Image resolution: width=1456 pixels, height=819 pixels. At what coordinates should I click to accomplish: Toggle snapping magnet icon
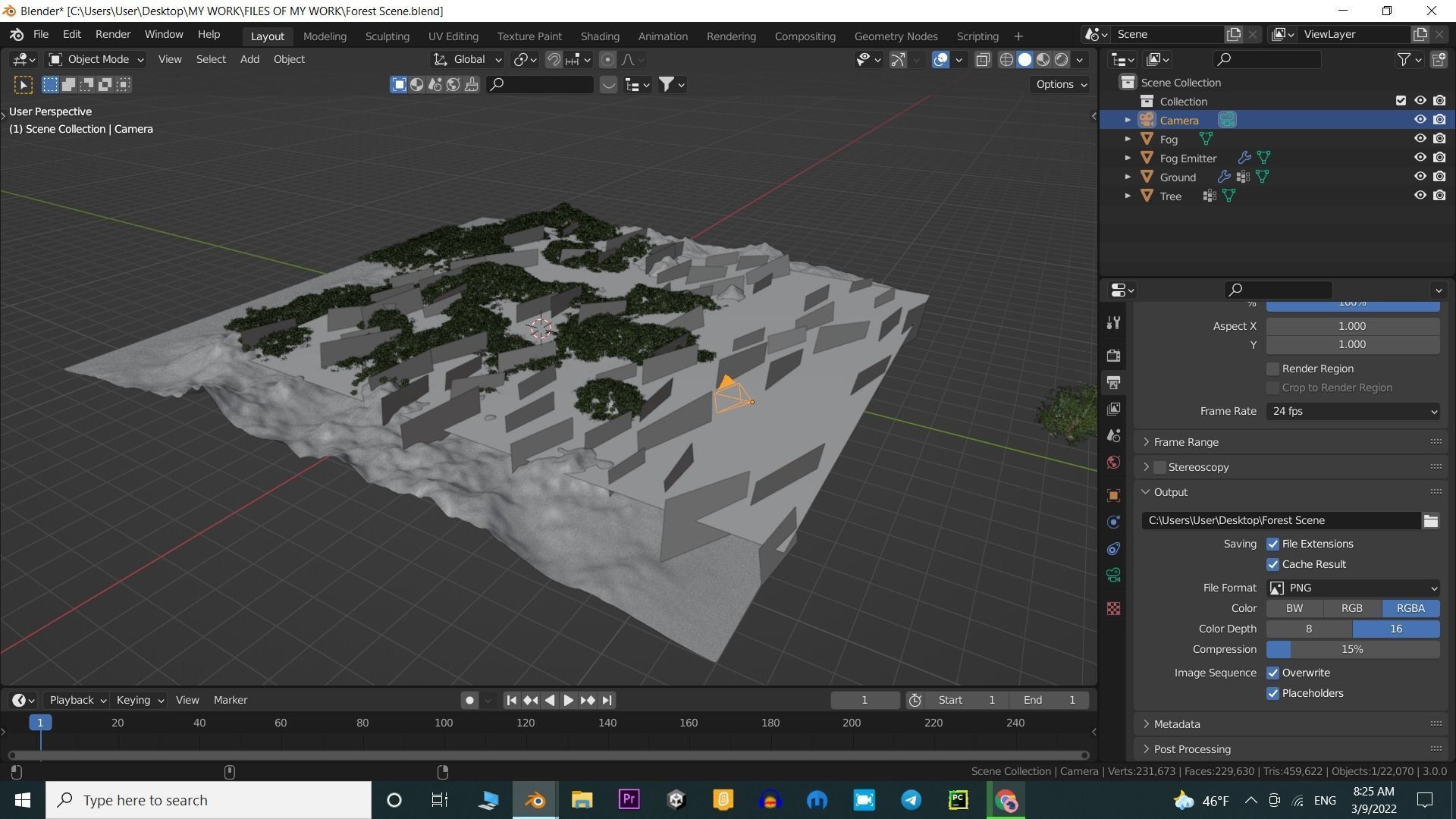(554, 59)
